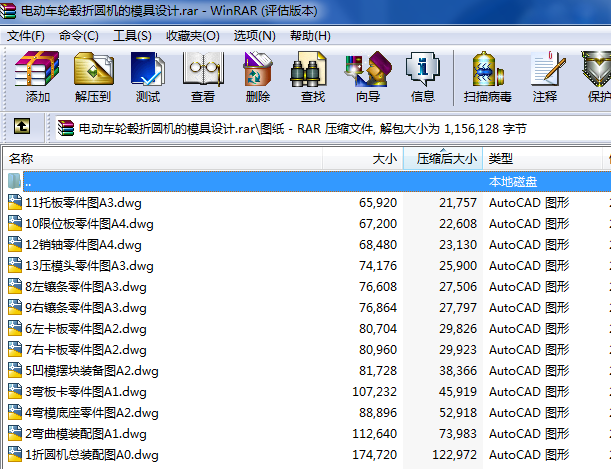The width and height of the screenshot is (611, 469).
Task: Click the DWG icon of 8左镶条零件图A3.dwg
Action: [15, 286]
